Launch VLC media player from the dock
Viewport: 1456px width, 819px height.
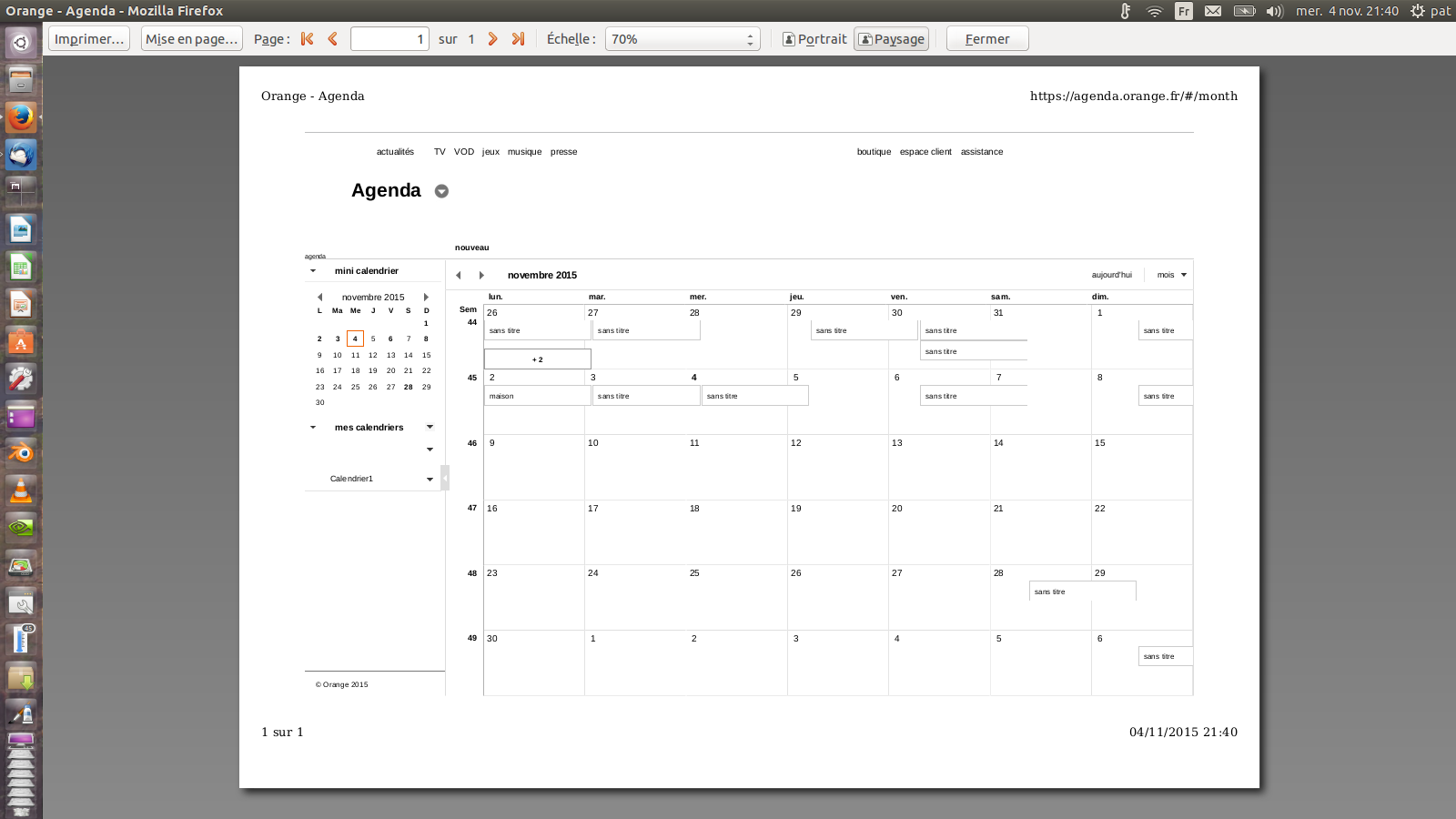click(20, 490)
